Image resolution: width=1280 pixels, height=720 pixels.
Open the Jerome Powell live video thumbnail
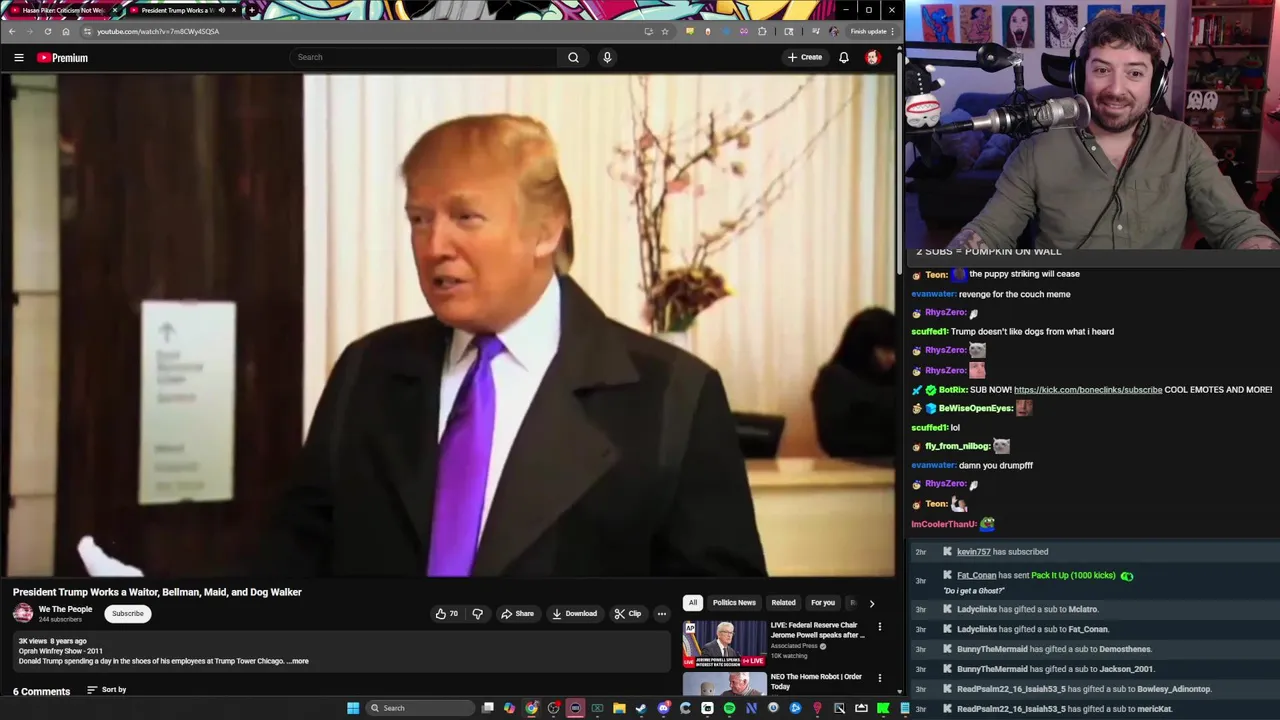(x=725, y=644)
